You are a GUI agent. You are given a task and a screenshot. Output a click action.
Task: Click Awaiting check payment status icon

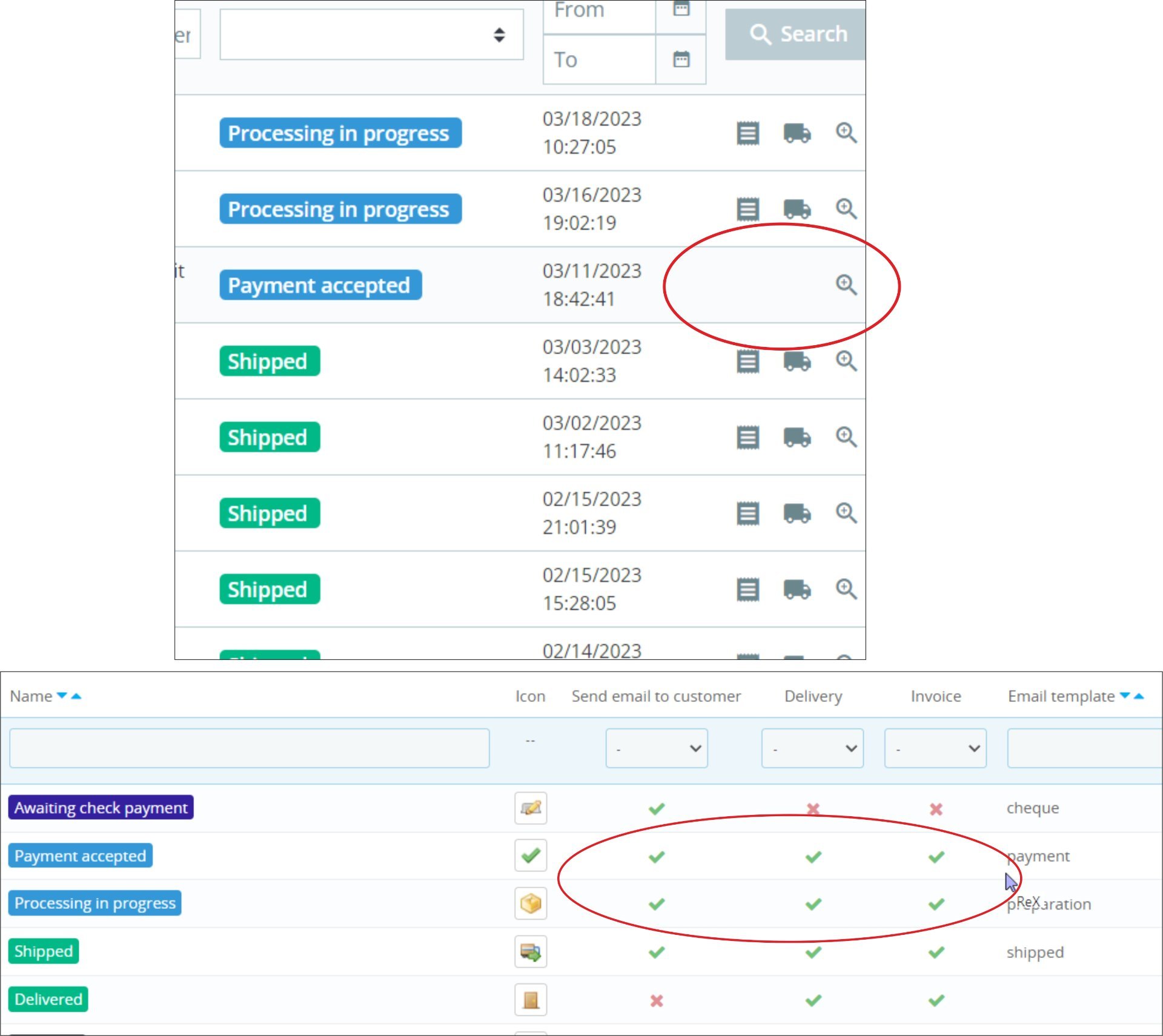coord(531,808)
